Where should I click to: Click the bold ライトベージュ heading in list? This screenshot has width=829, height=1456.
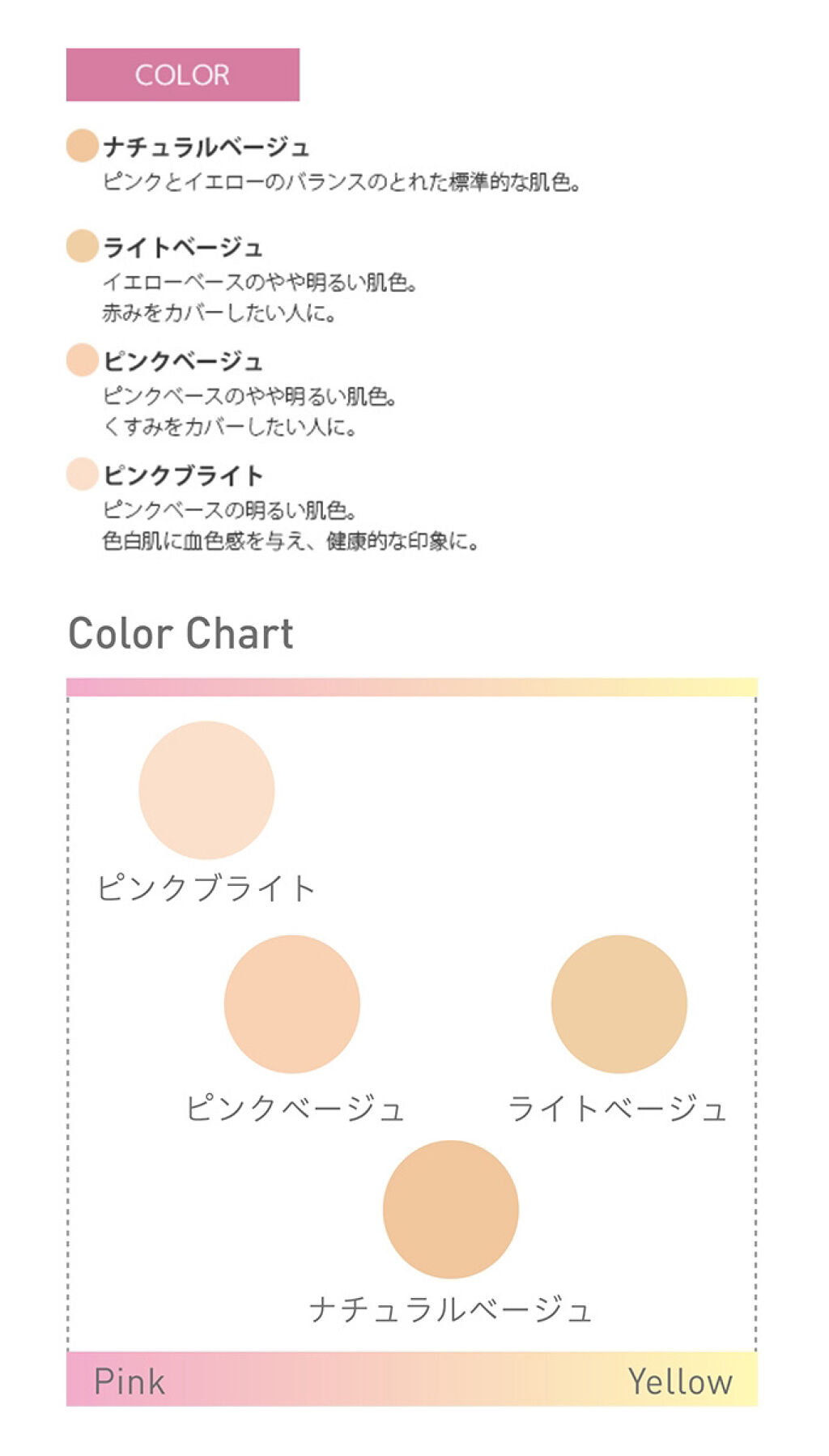coord(183,247)
